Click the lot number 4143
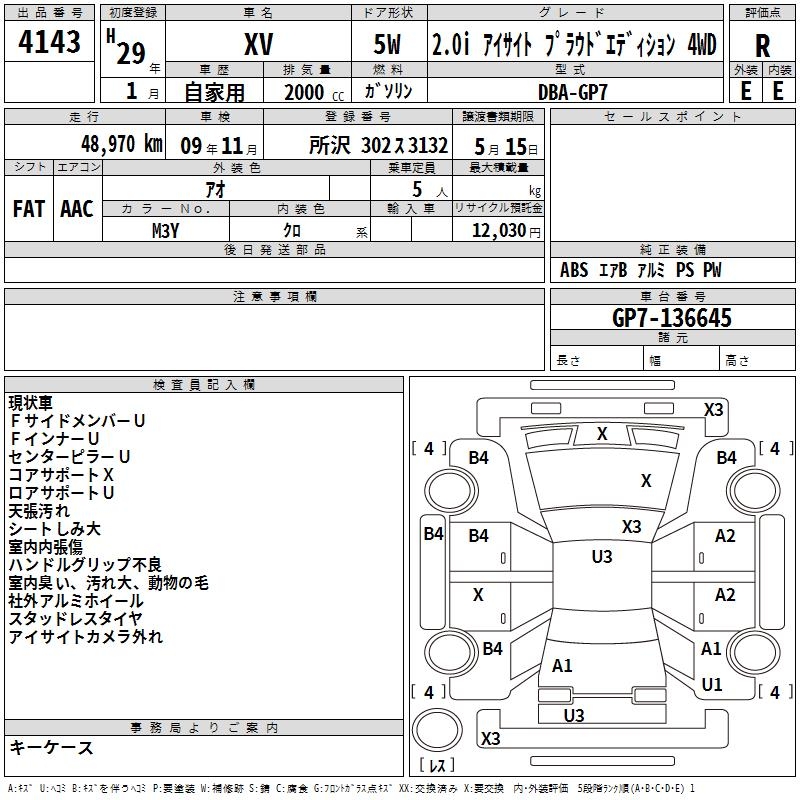This screenshot has width=800, height=800. coord(50,45)
